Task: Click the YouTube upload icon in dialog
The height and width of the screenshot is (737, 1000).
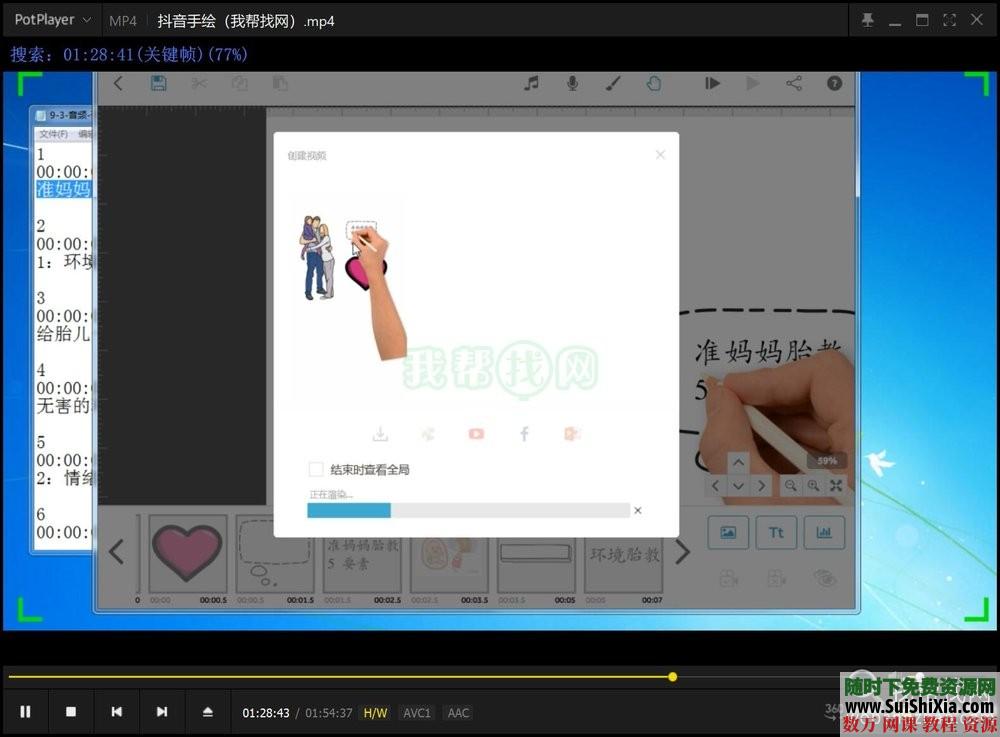Action: [476, 433]
